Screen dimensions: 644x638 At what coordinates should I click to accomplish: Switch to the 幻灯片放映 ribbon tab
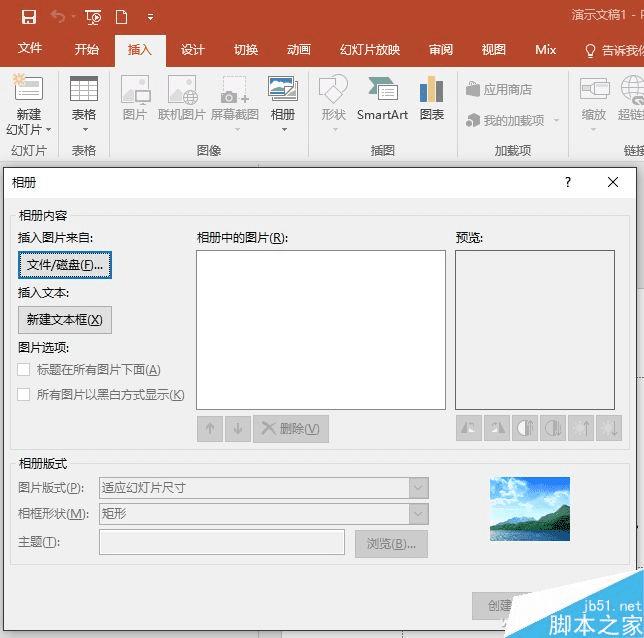click(370, 50)
